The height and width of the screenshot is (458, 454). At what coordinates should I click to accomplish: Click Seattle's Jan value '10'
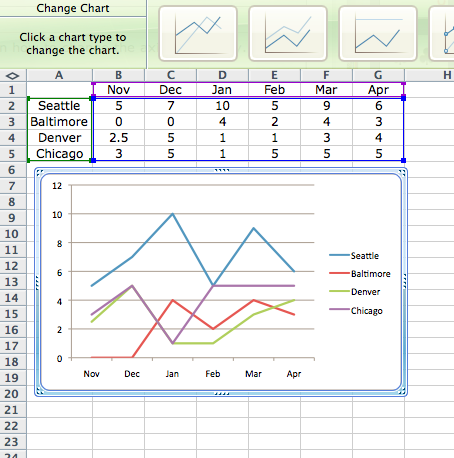222,106
